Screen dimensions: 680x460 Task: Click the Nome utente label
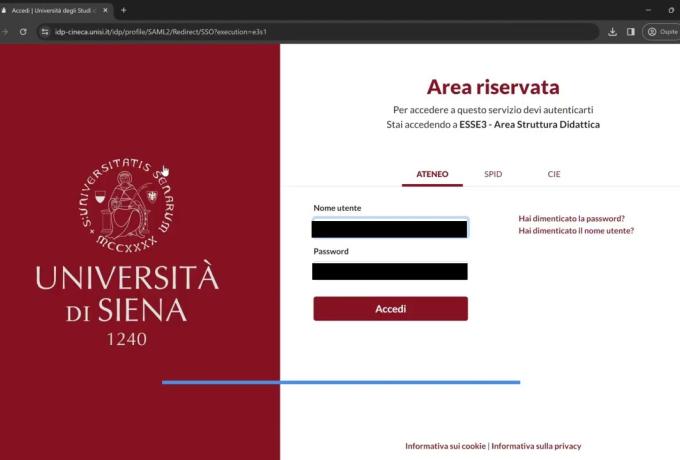(337, 208)
